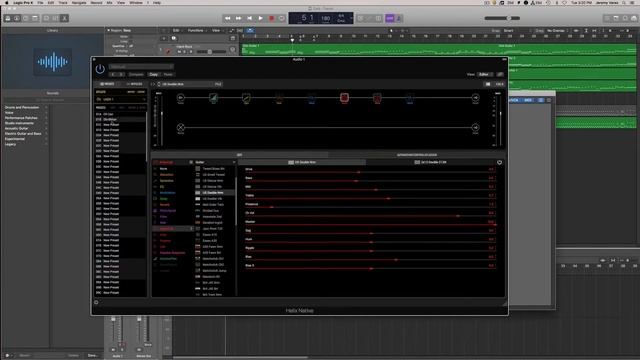Click Logic's fast forward transport button
Screen dimensions: 640x360
point(238,18)
